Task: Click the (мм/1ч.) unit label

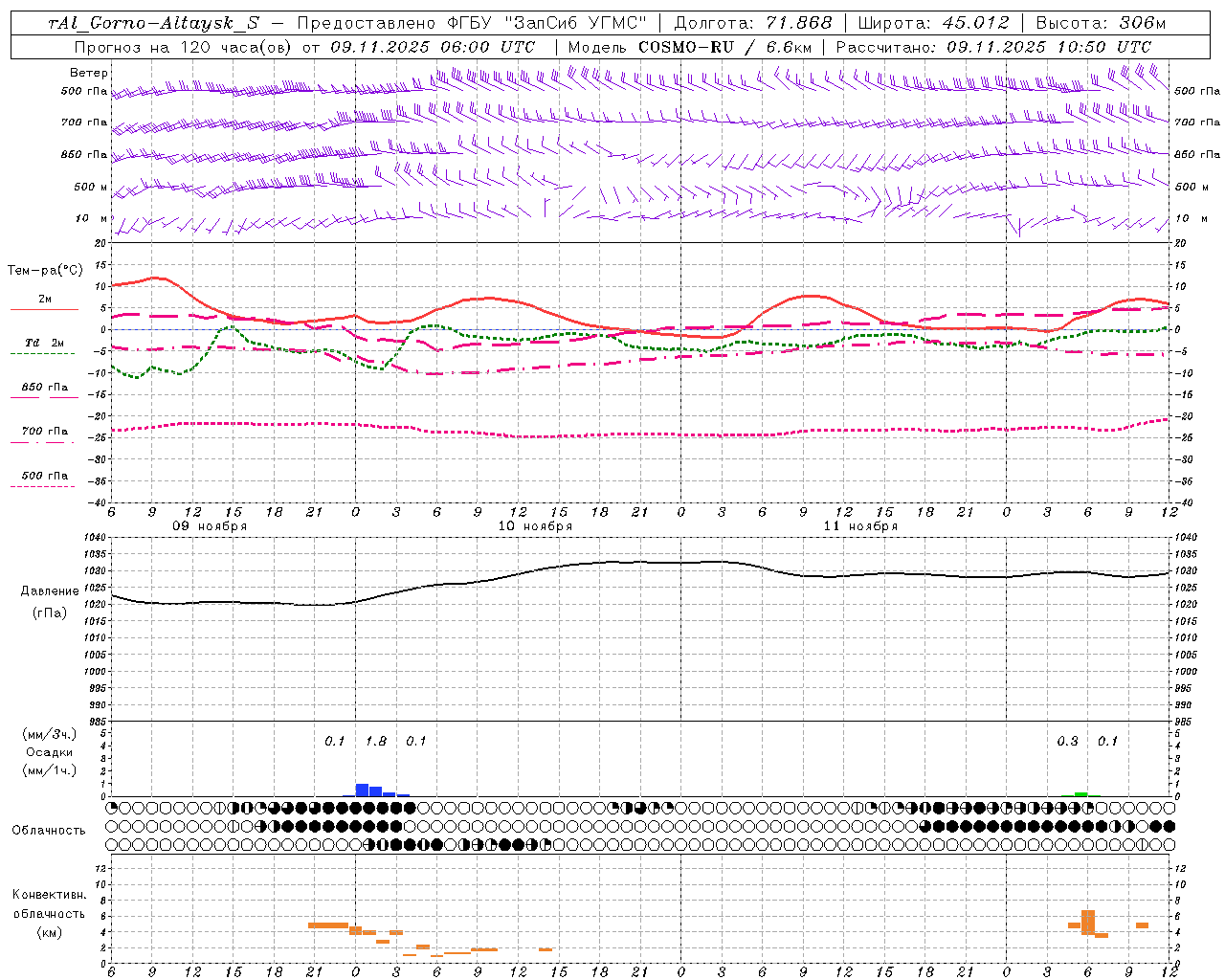Action: click(x=50, y=770)
